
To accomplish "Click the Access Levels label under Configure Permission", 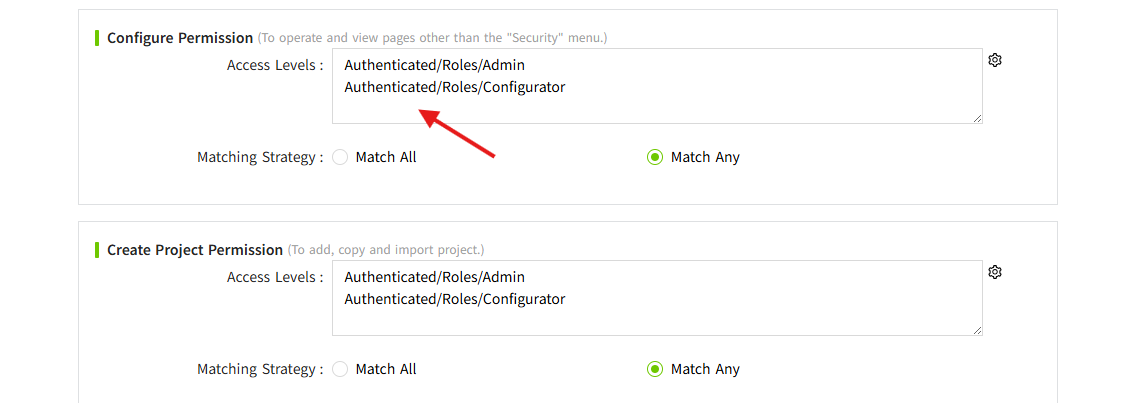I will (274, 65).
